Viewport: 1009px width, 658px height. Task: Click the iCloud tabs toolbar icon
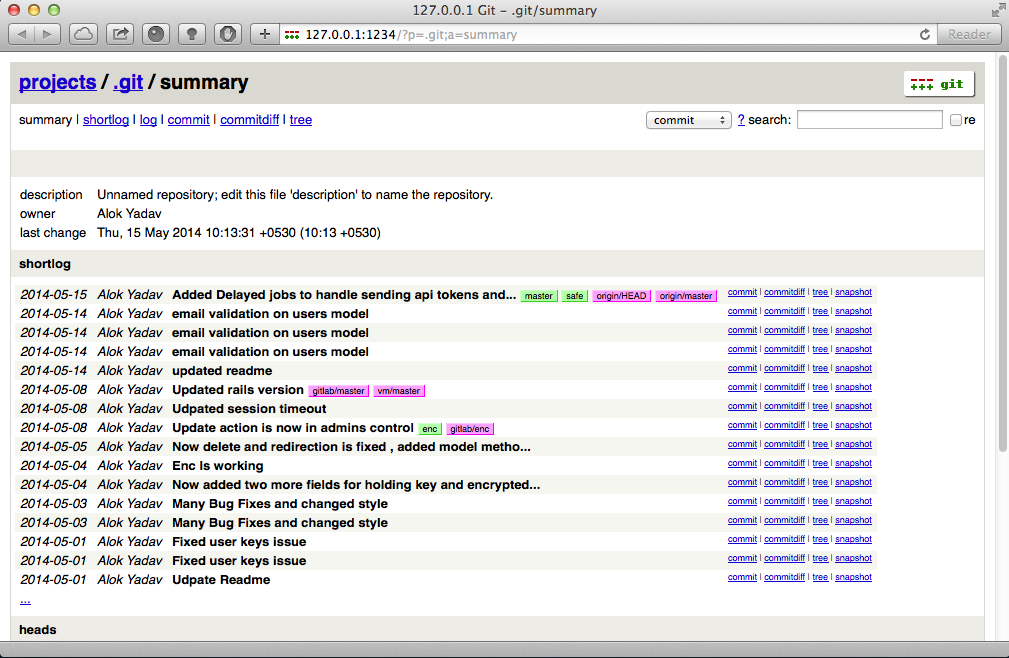[x=84, y=34]
